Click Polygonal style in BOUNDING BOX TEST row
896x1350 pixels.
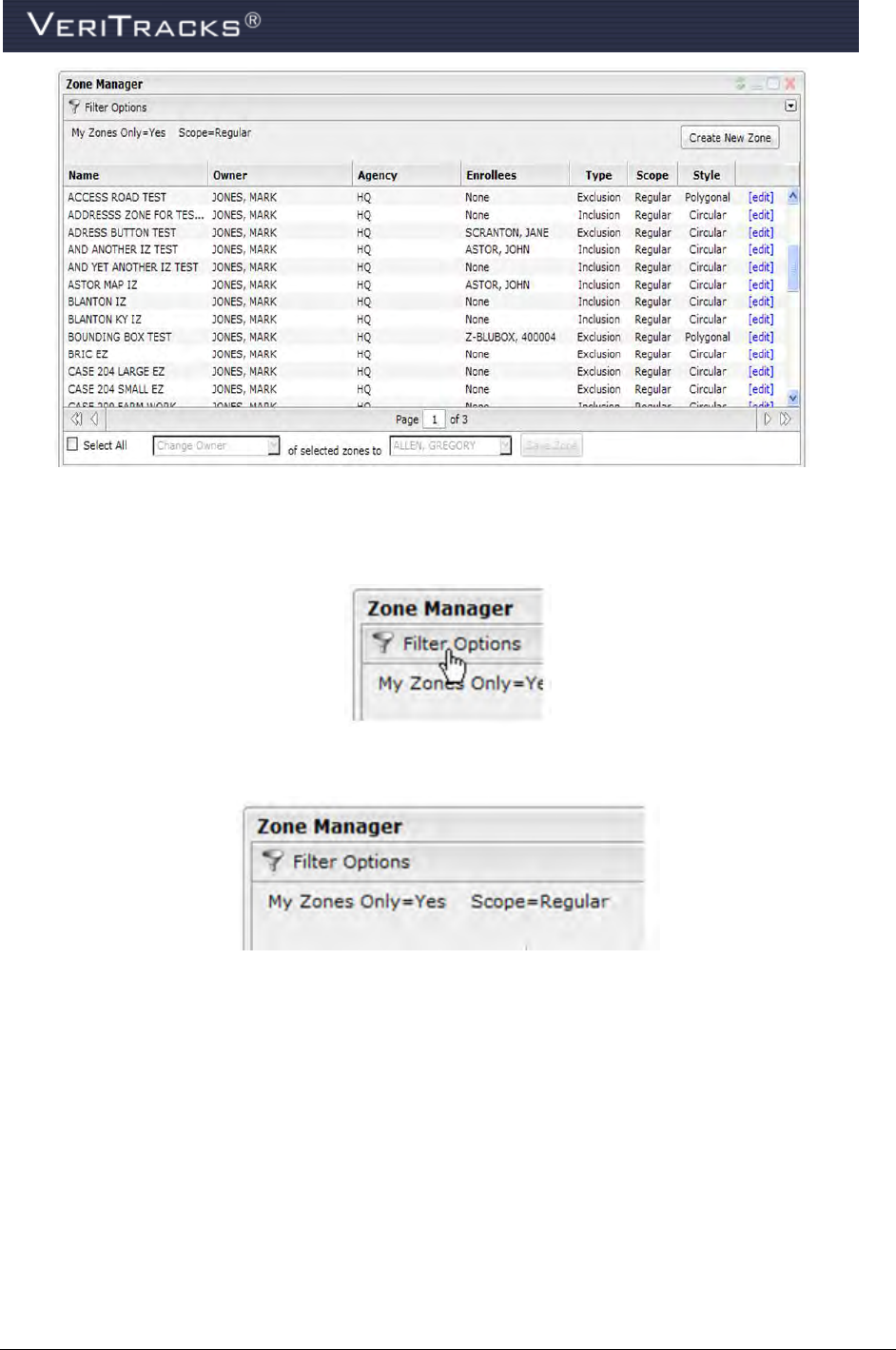point(708,337)
